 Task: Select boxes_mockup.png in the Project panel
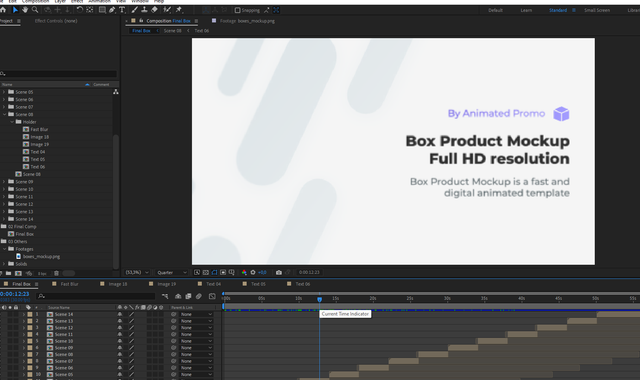(x=41, y=256)
